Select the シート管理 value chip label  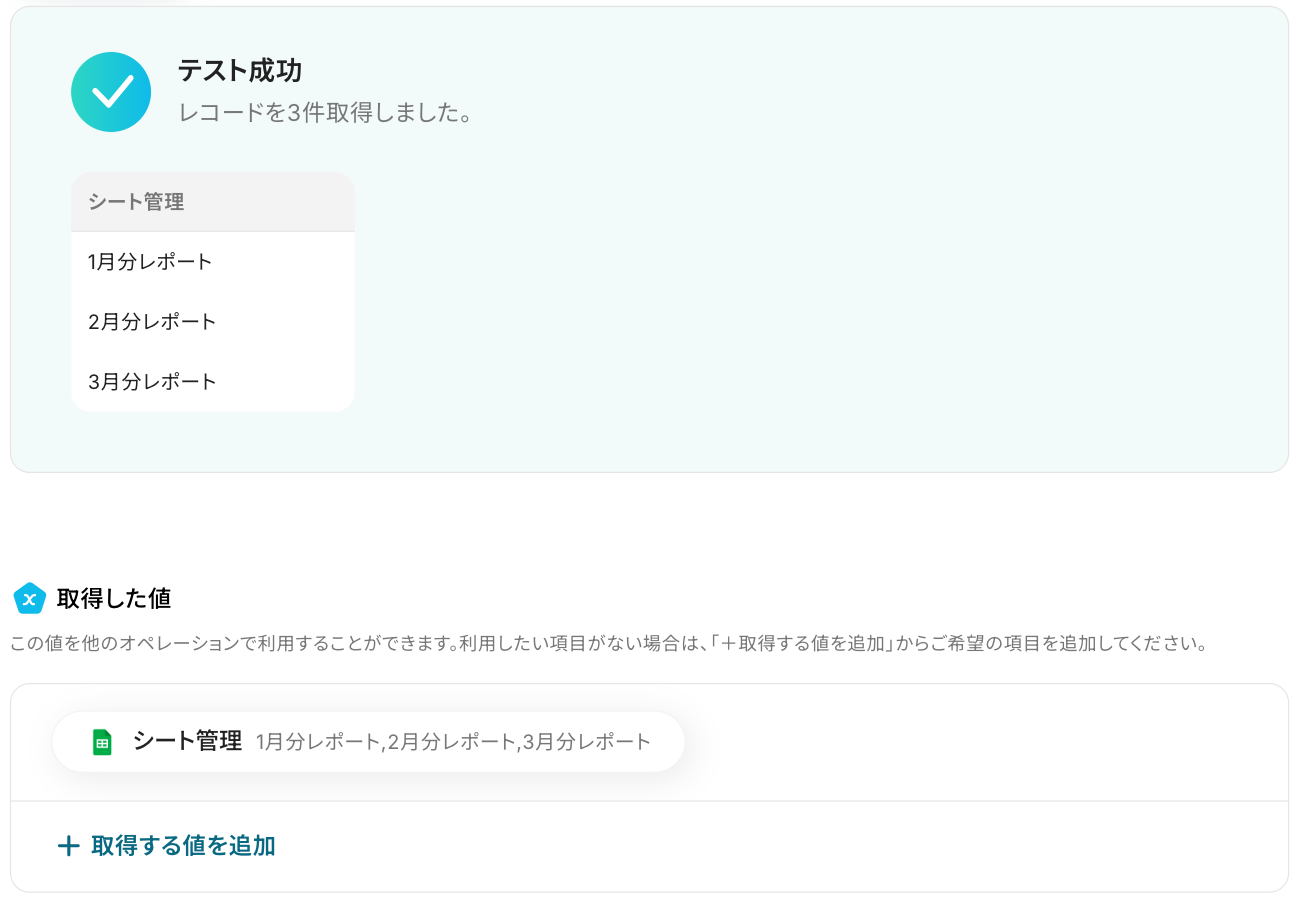(187, 741)
